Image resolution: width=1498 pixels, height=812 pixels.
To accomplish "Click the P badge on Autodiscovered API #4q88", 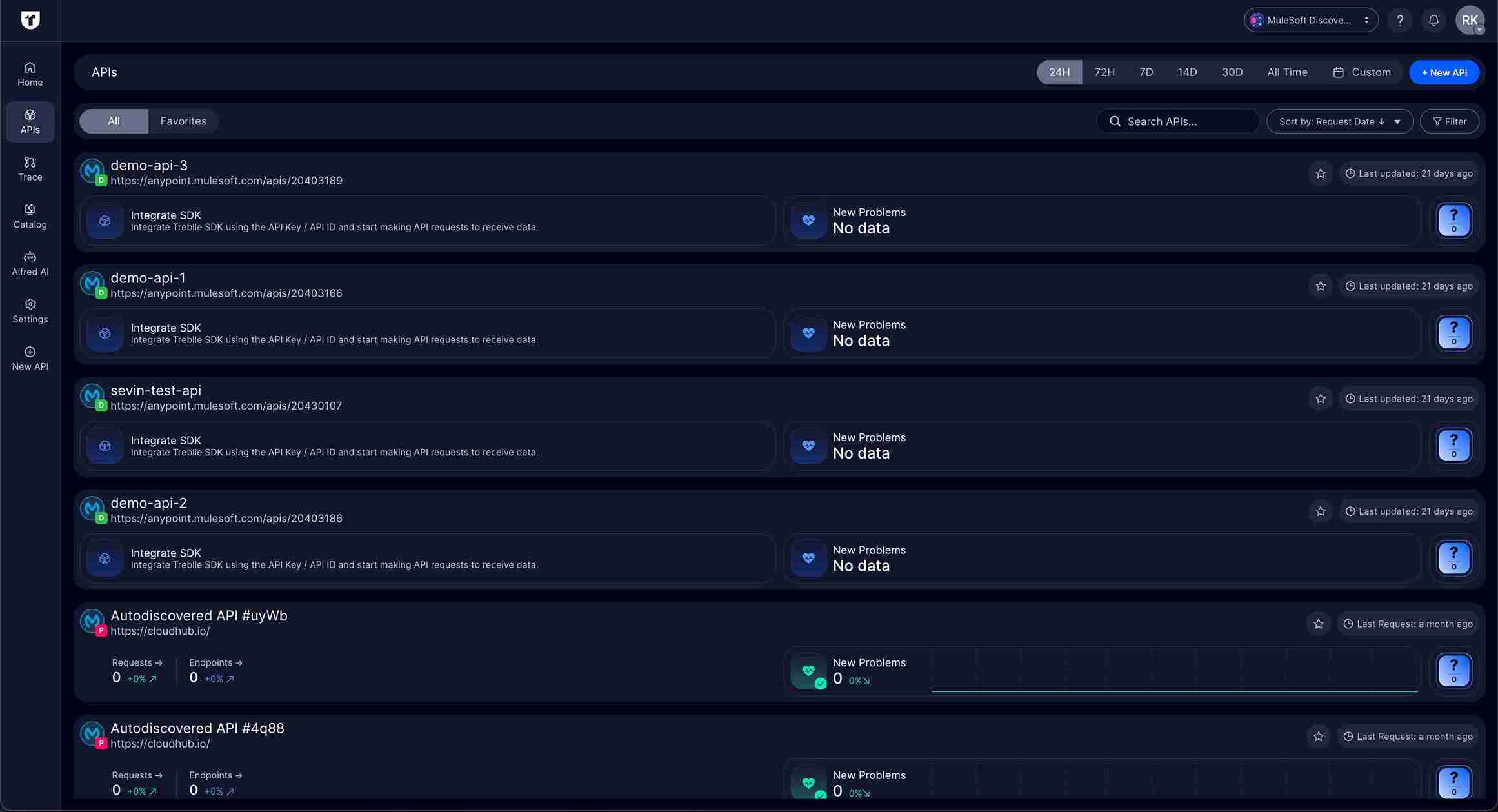I will click(101, 743).
